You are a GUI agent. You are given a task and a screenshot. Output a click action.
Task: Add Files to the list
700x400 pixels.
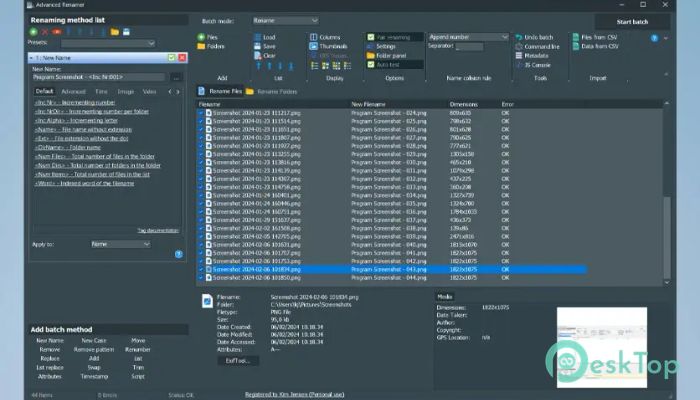(x=208, y=37)
